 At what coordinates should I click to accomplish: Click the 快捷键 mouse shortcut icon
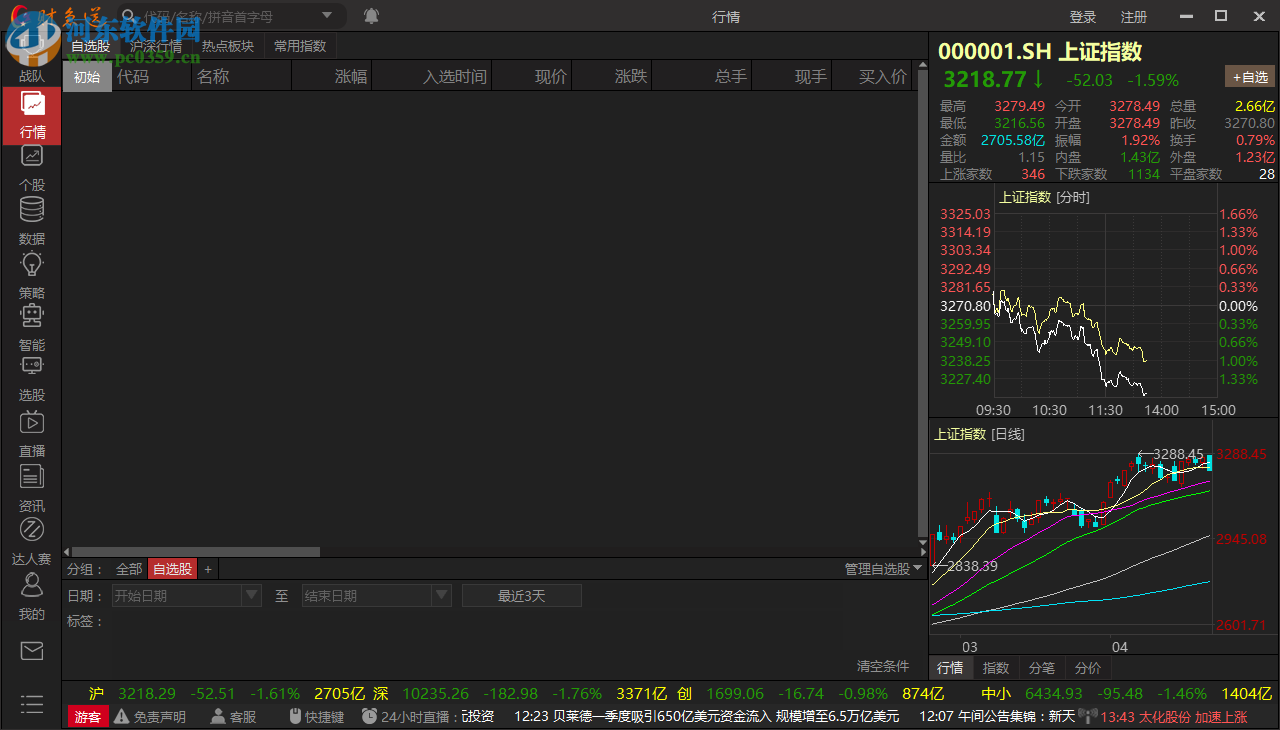click(295, 716)
